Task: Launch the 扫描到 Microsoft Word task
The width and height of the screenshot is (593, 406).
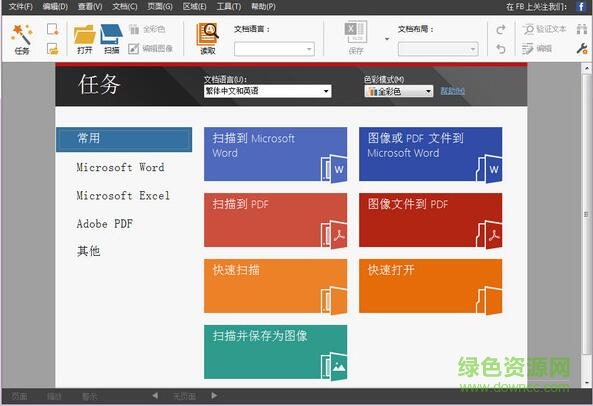Action: (x=275, y=154)
